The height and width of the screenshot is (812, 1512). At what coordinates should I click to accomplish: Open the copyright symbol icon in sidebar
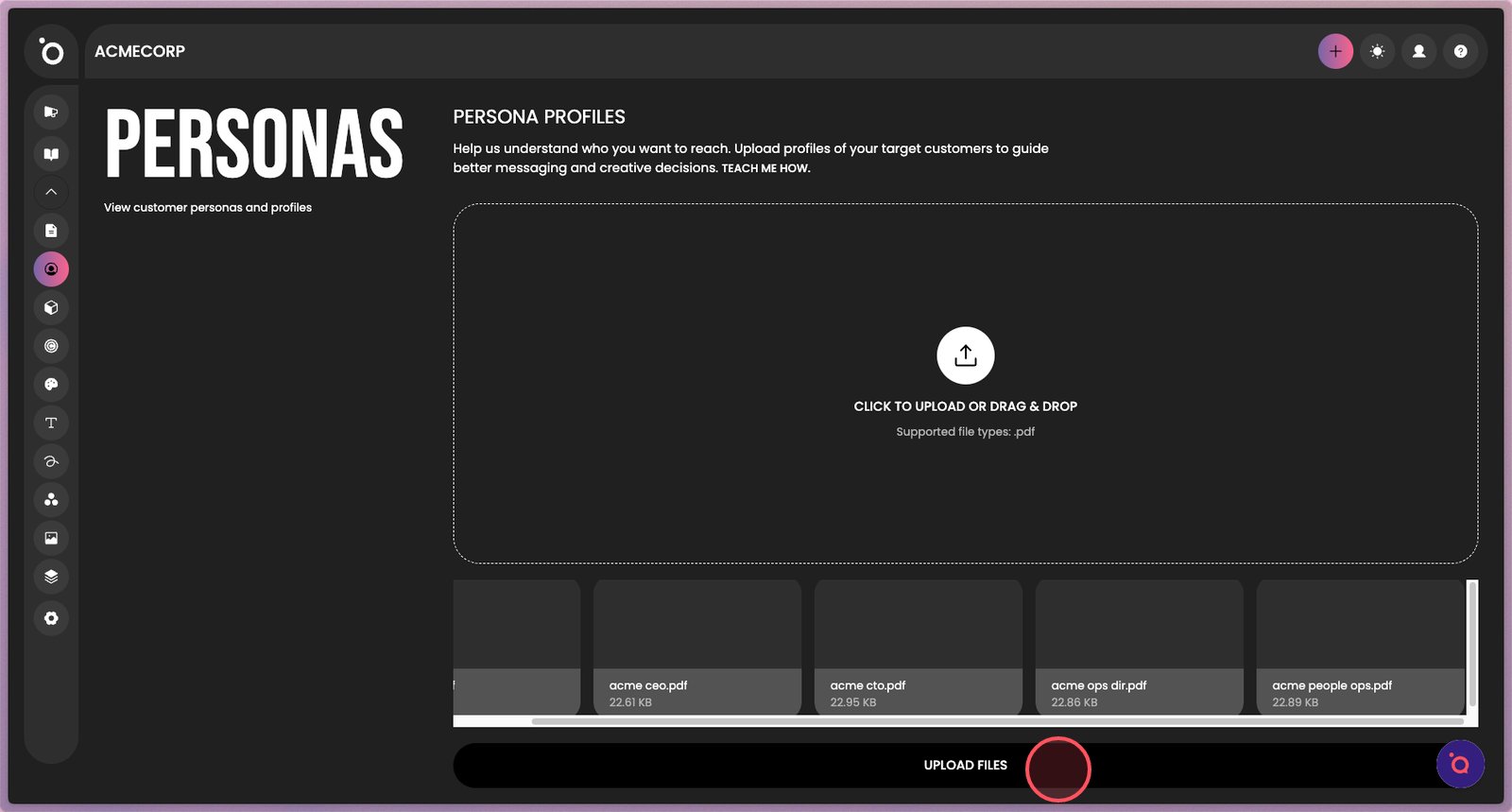pyautogui.click(x=51, y=346)
